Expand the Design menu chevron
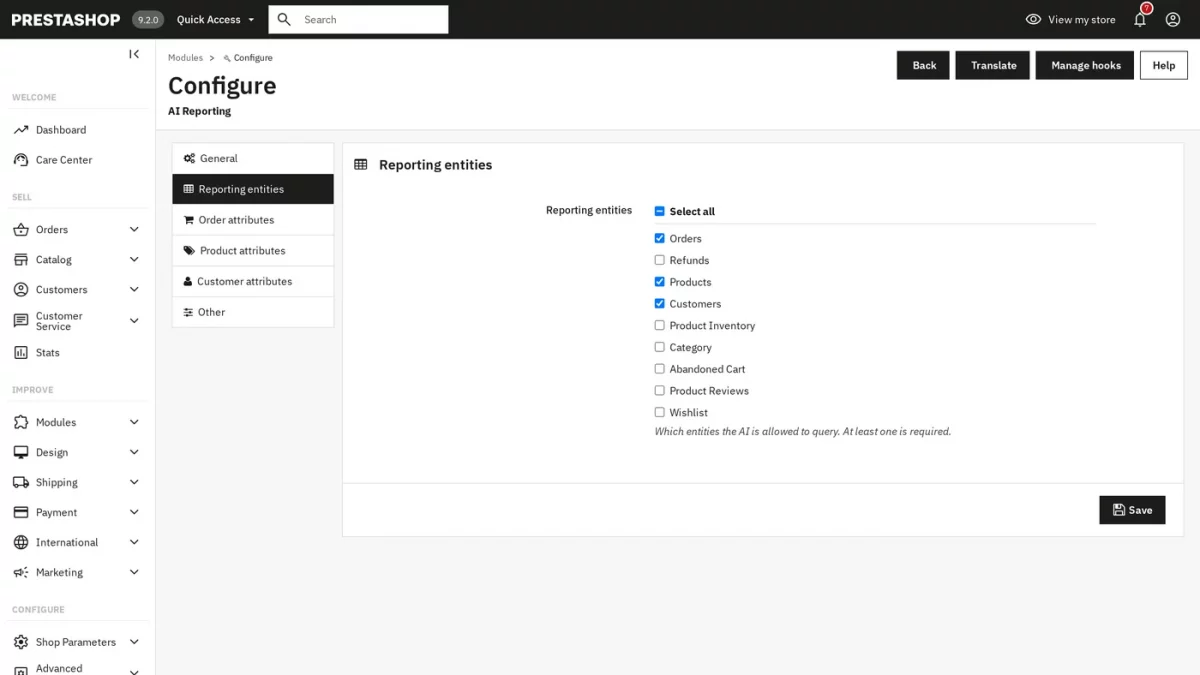Image resolution: width=1200 pixels, height=675 pixels. tap(134, 452)
